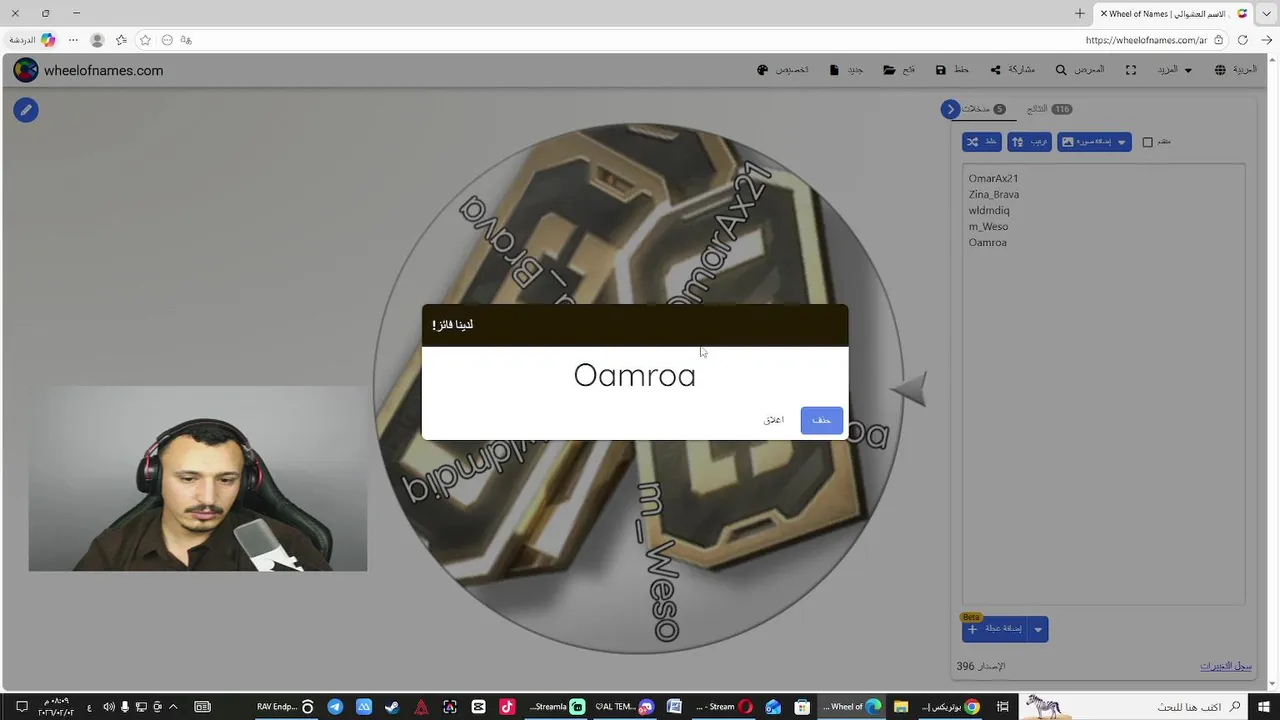Viewport: 1280px width, 720px height.
Task: Open the Windows Start menu
Action: point(1263,707)
